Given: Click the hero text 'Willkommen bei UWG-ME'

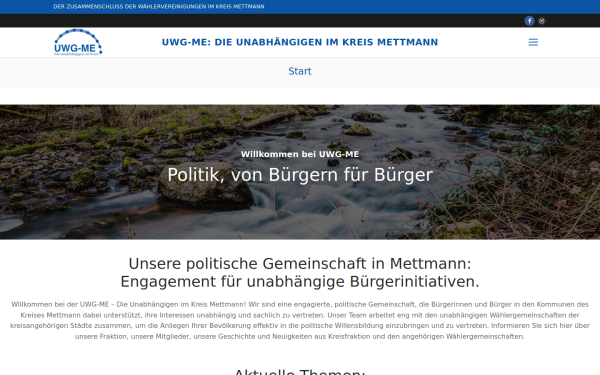Looking at the screenshot, I should click(x=300, y=154).
